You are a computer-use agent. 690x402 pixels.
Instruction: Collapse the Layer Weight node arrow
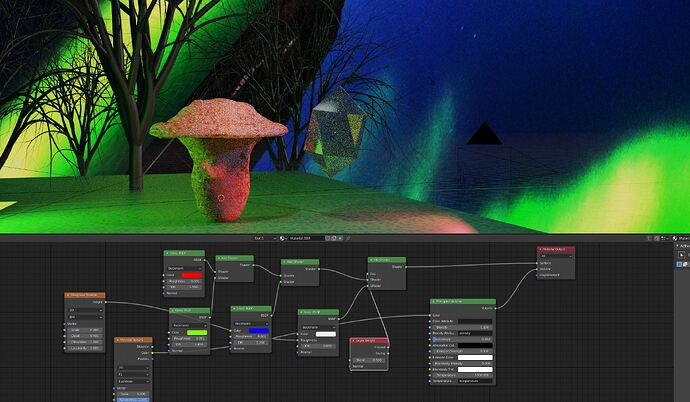click(353, 340)
